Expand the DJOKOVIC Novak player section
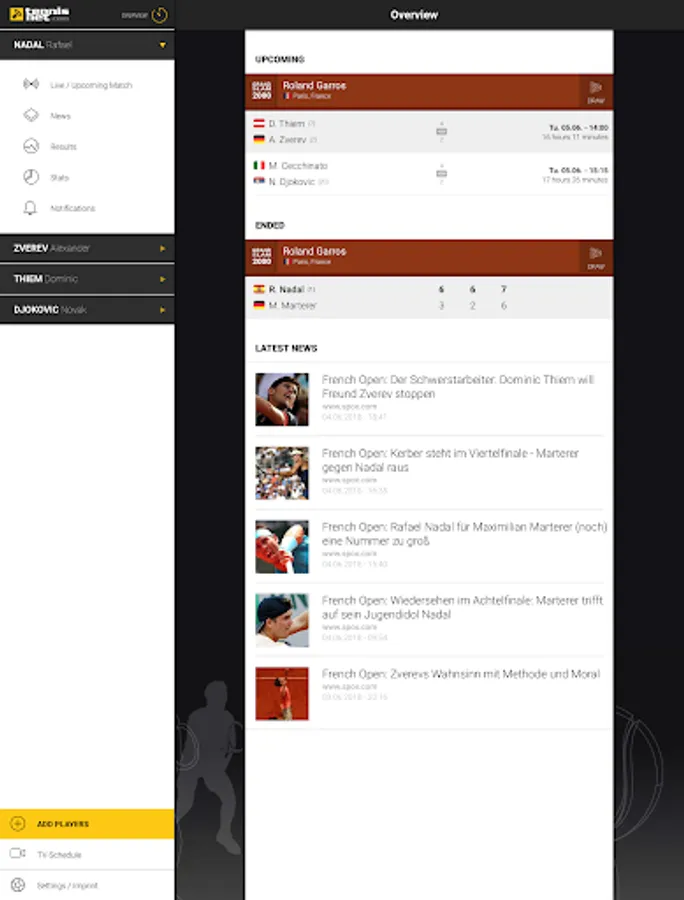This screenshot has width=684, height=900. point(87,310)
